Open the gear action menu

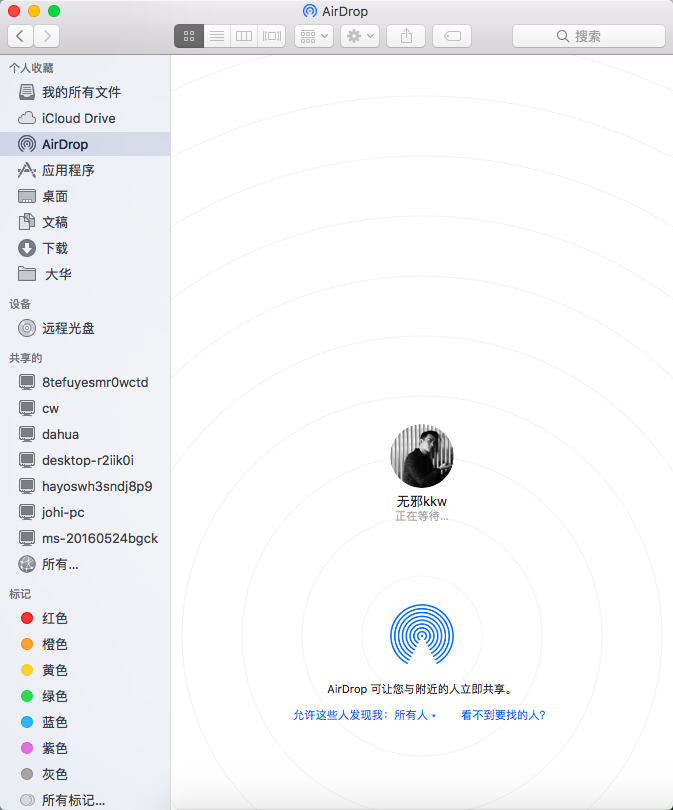click(360, 36)
